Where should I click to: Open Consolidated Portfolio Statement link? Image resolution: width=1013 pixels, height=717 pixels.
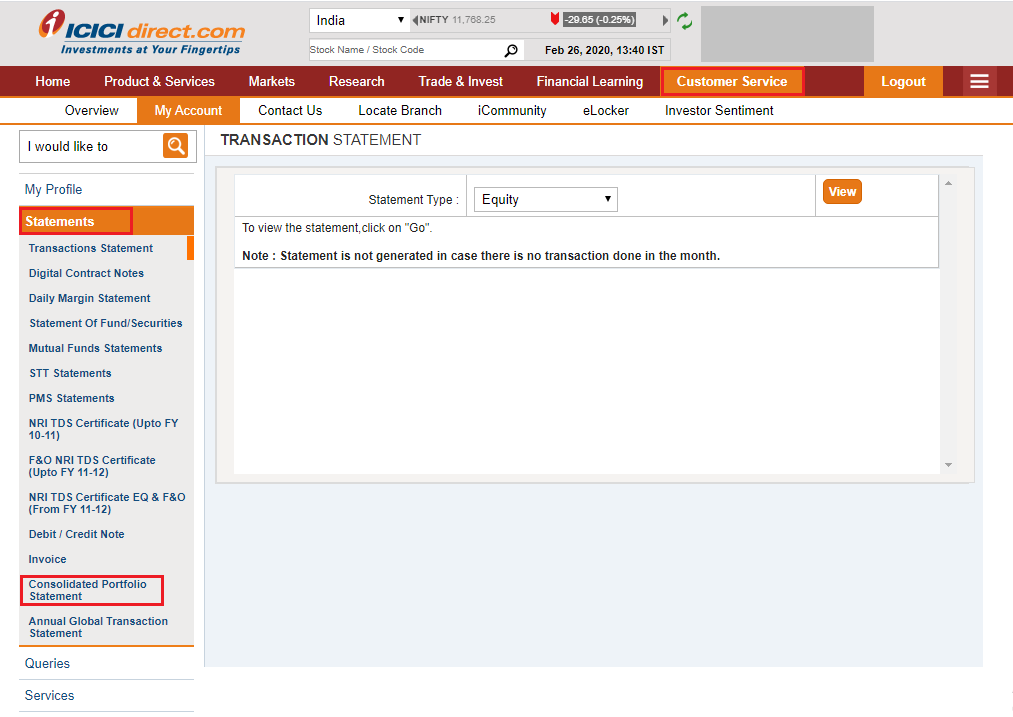tap(87, 590)
